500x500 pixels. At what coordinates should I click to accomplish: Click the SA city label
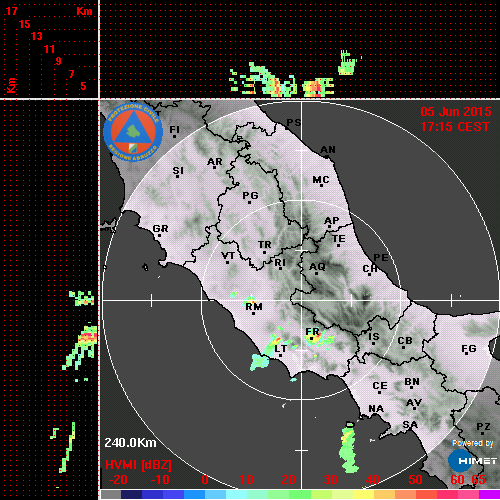pos(410,425)
